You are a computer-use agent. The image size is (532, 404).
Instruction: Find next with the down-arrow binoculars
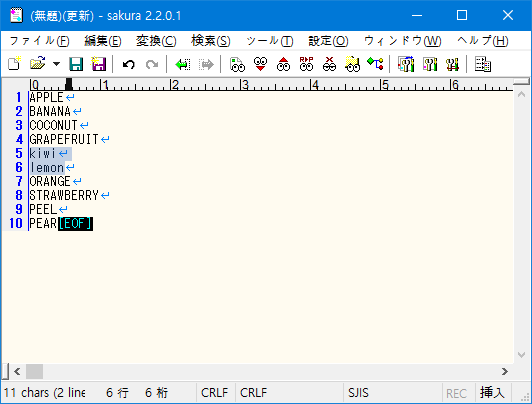coord(260,64)
